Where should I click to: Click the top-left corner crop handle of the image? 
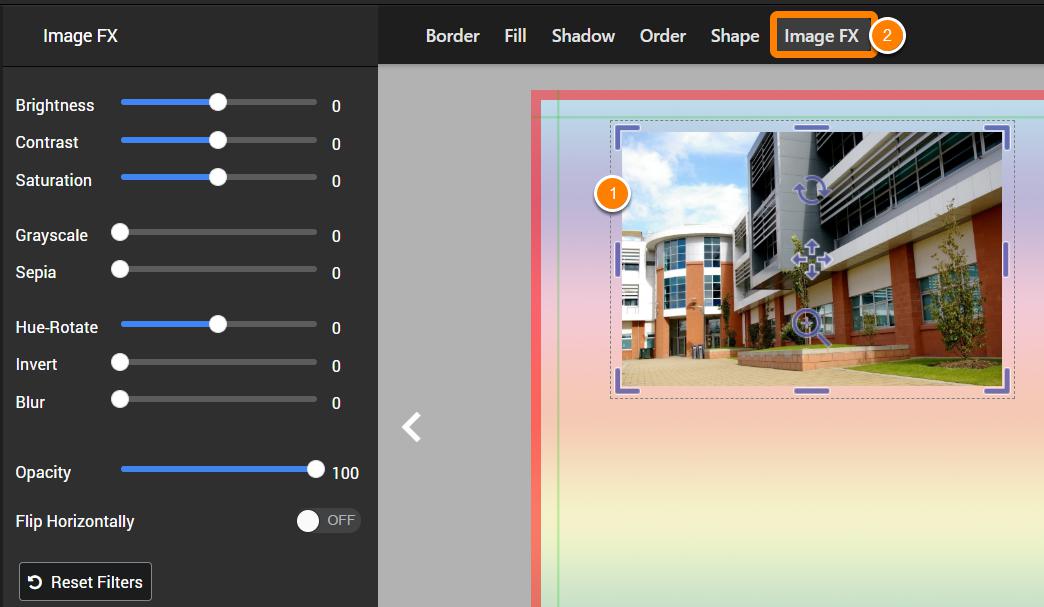click(627, 136)
